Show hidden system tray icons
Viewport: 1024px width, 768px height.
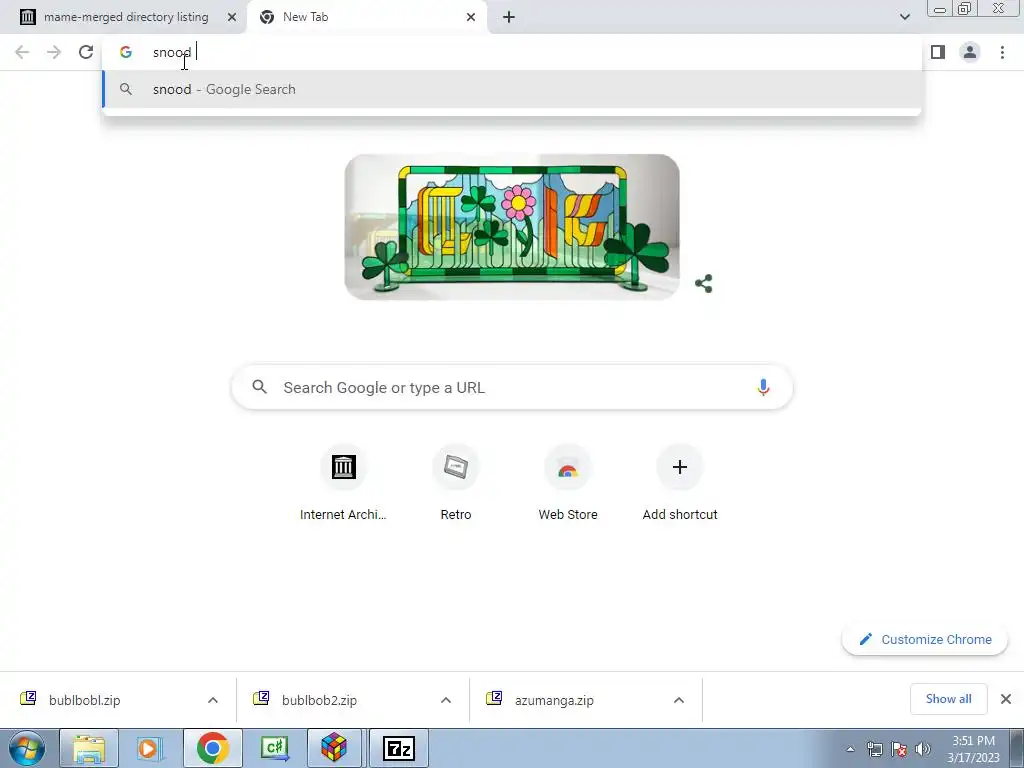click(x=850, y=749)
